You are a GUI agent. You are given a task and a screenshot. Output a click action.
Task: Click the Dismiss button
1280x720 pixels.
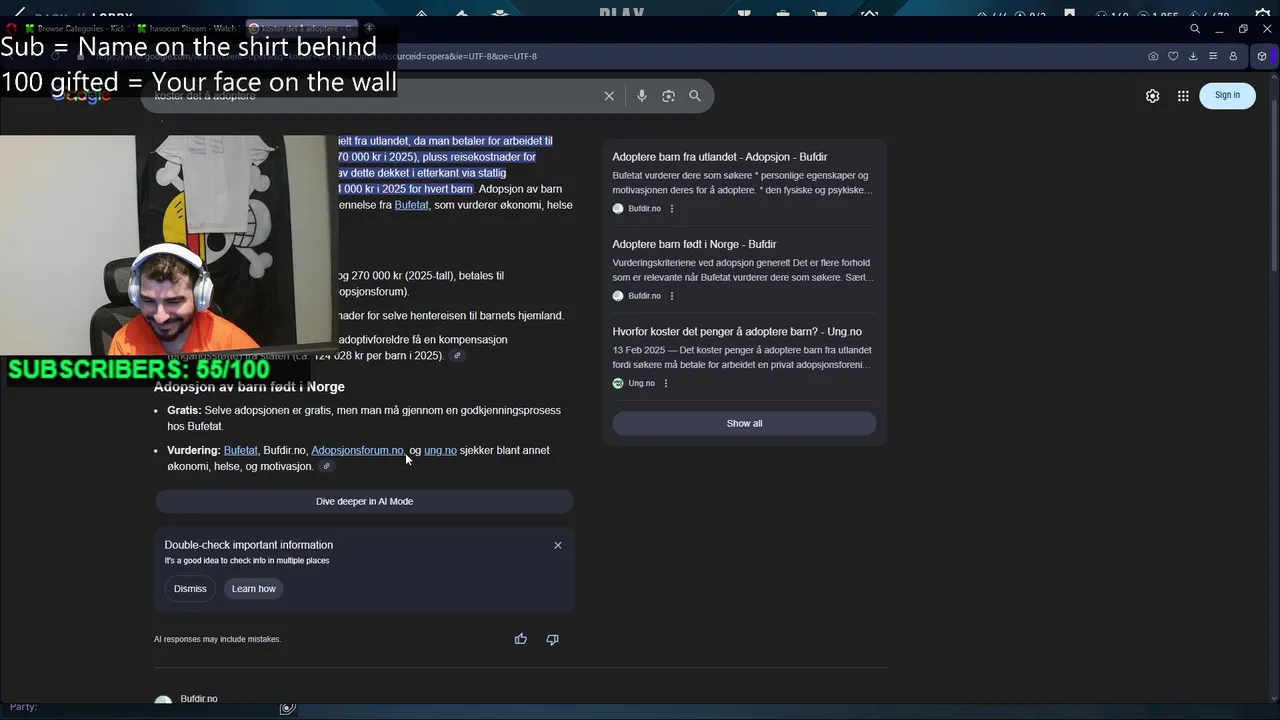(190, 589)
